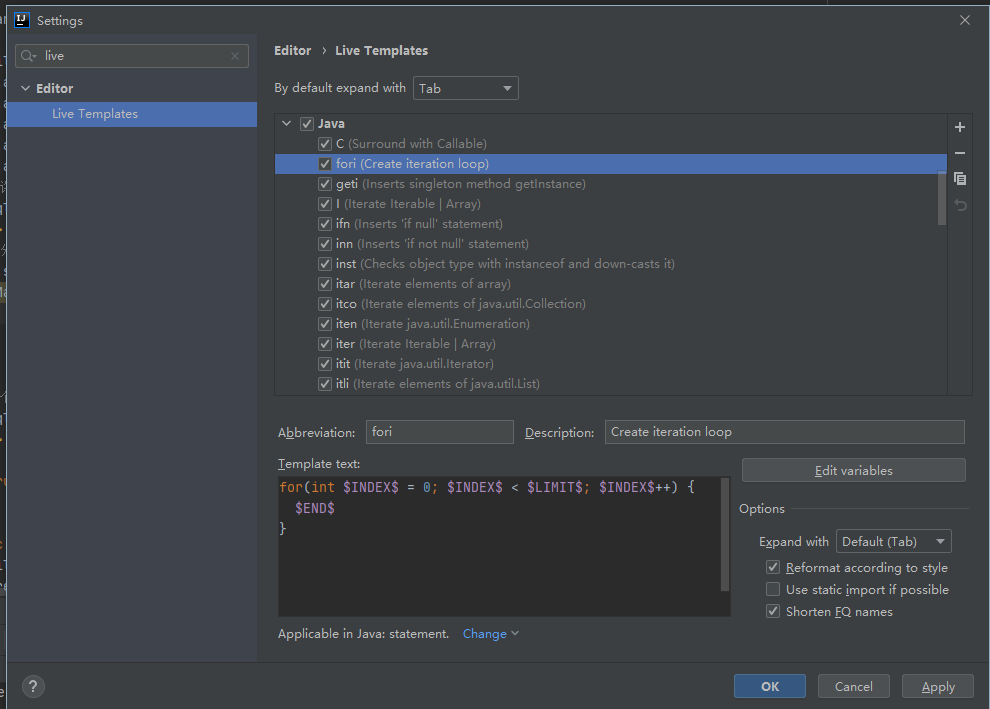Select the inst instanceof template row

pyautogui.click(x=611, y=264)
